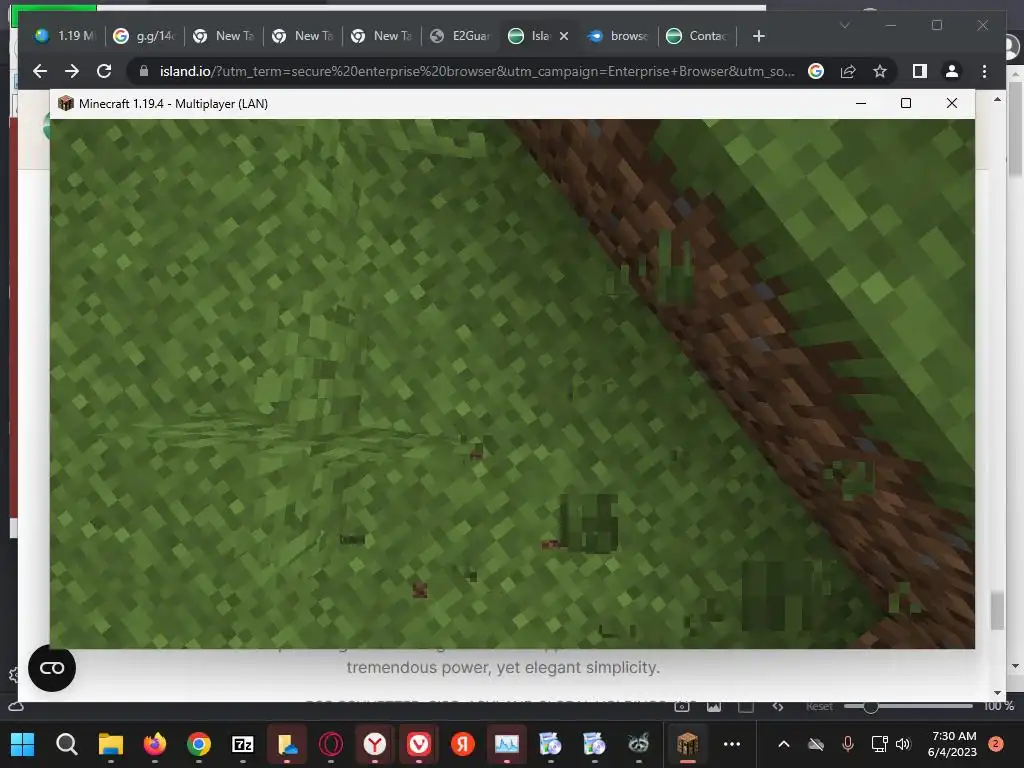Click the code brackets icon in background bar
Viewport: 1024px width, 768px height.
[x=777, y=707]
